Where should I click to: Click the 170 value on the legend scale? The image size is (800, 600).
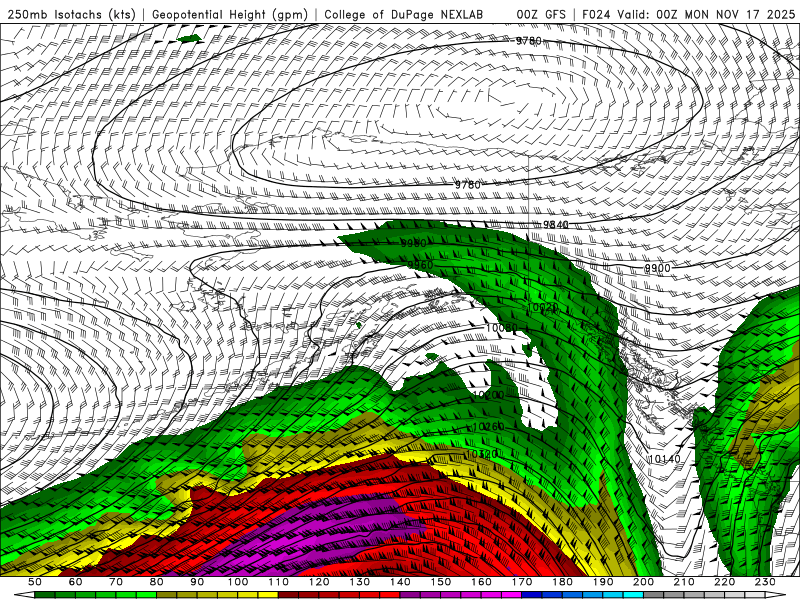522,582
